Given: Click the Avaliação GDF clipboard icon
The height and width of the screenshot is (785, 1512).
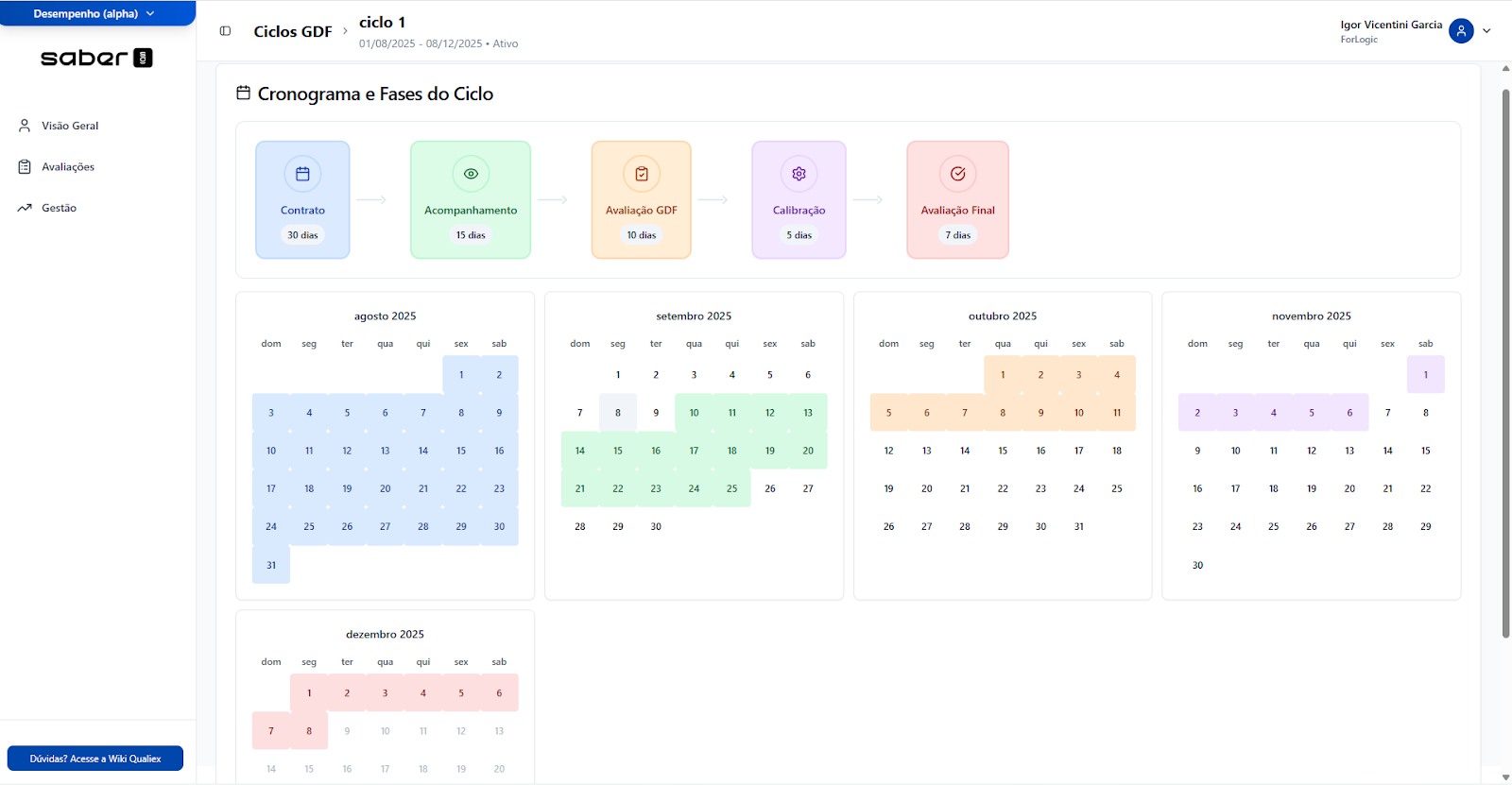Looking at the screenshot, I should [x=642, y=174].
